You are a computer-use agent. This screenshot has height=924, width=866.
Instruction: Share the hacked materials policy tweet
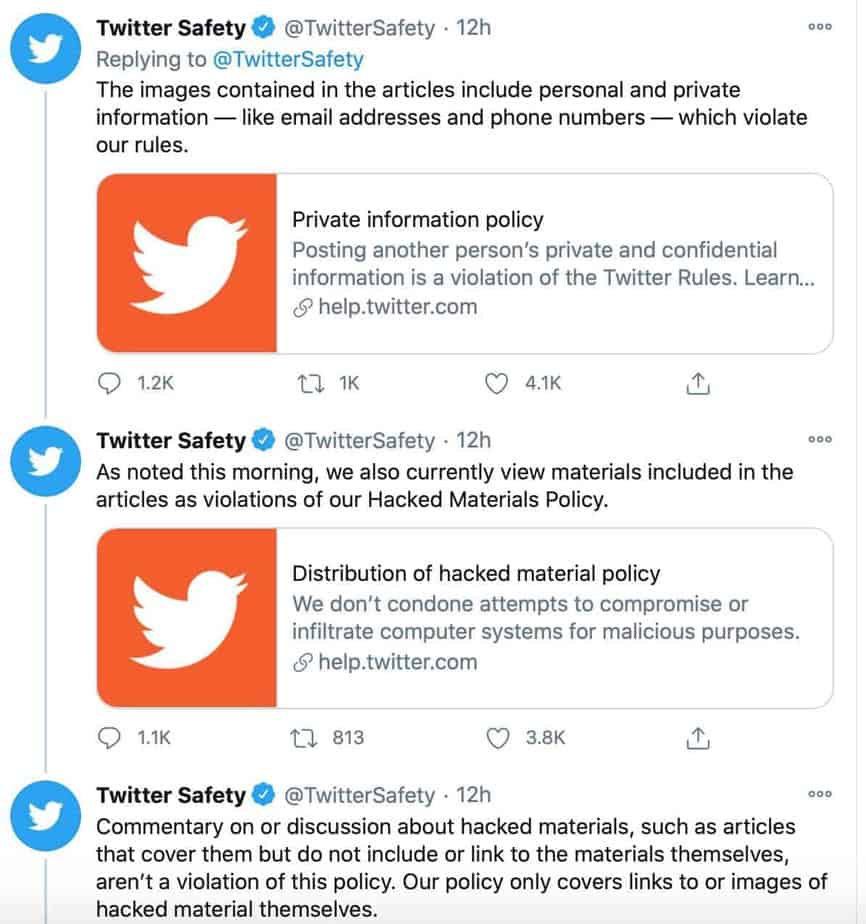(x=698, y=738)
